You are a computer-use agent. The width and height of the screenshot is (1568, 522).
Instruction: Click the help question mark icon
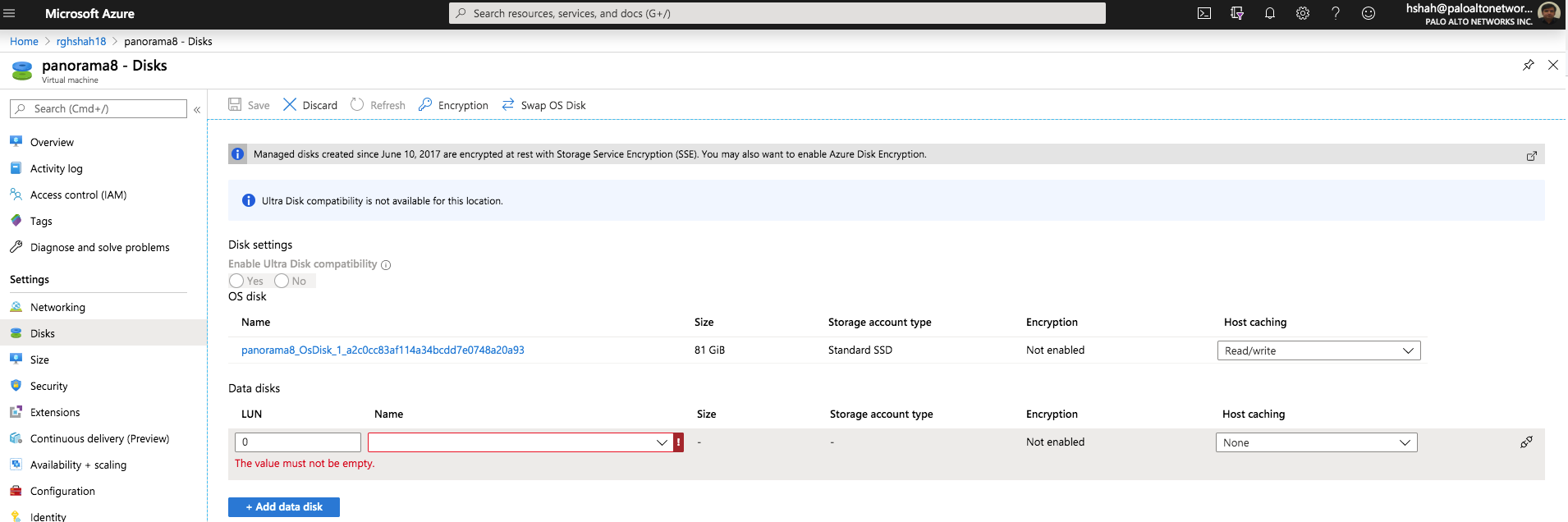point(1336,13)
